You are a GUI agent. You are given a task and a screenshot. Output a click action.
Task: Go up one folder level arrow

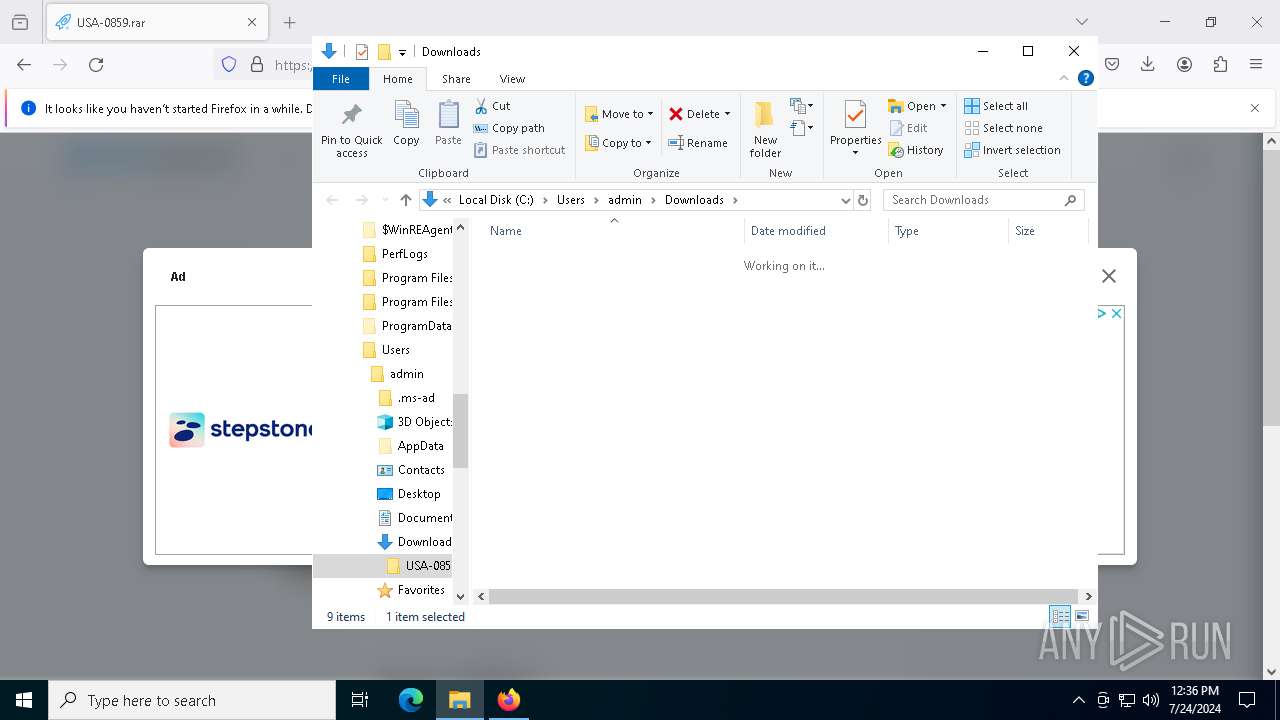[405, 200]
